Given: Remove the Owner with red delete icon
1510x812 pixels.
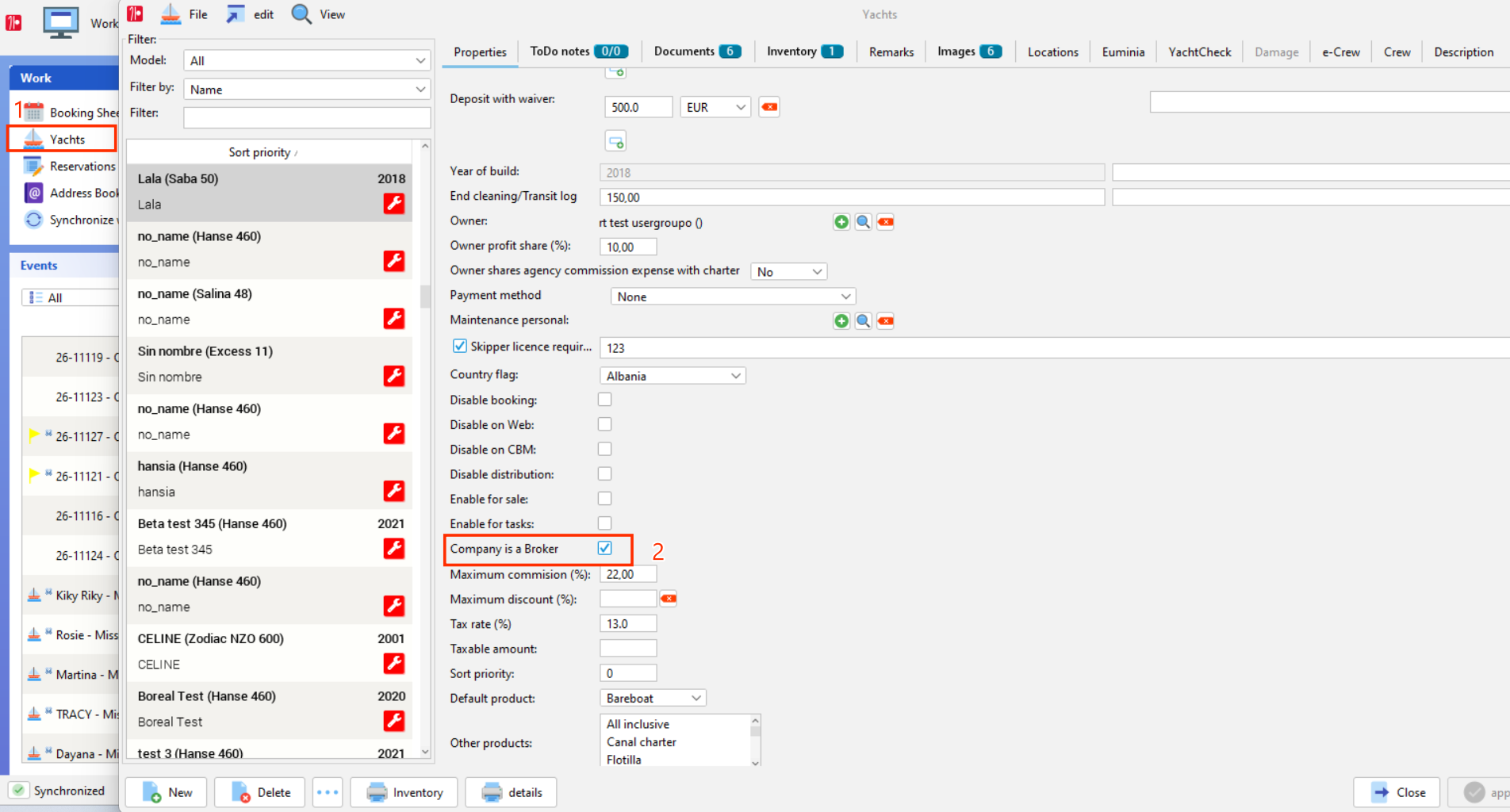Looking at the screenshot, I should (x=886, y=222).
